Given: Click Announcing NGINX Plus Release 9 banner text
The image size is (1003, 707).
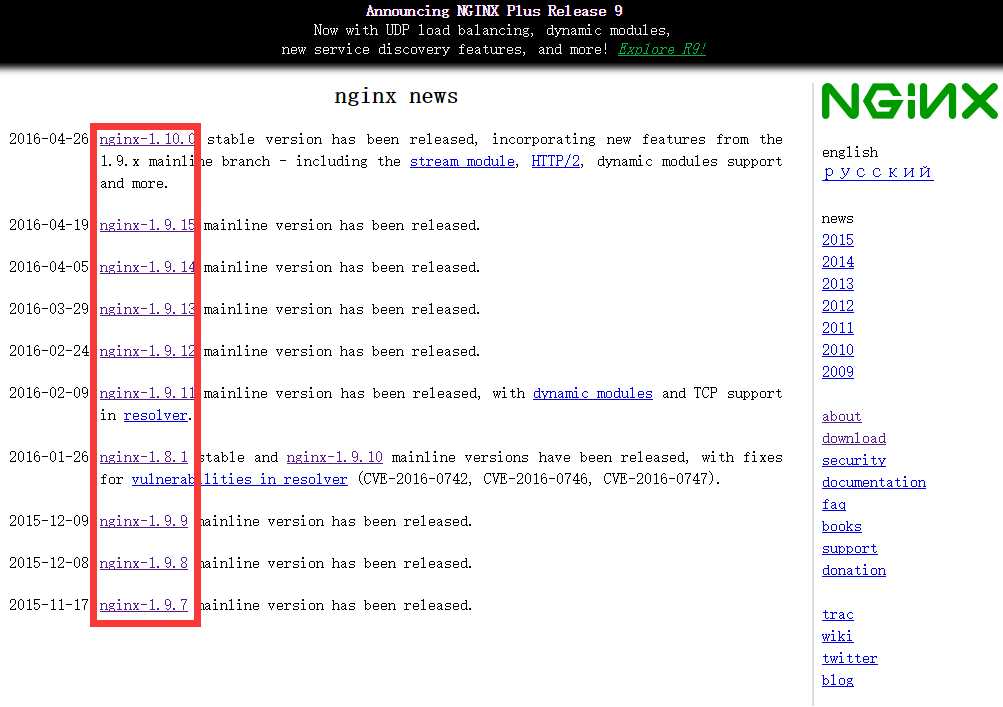Looking at the screenshot, I should coord(494,11).
